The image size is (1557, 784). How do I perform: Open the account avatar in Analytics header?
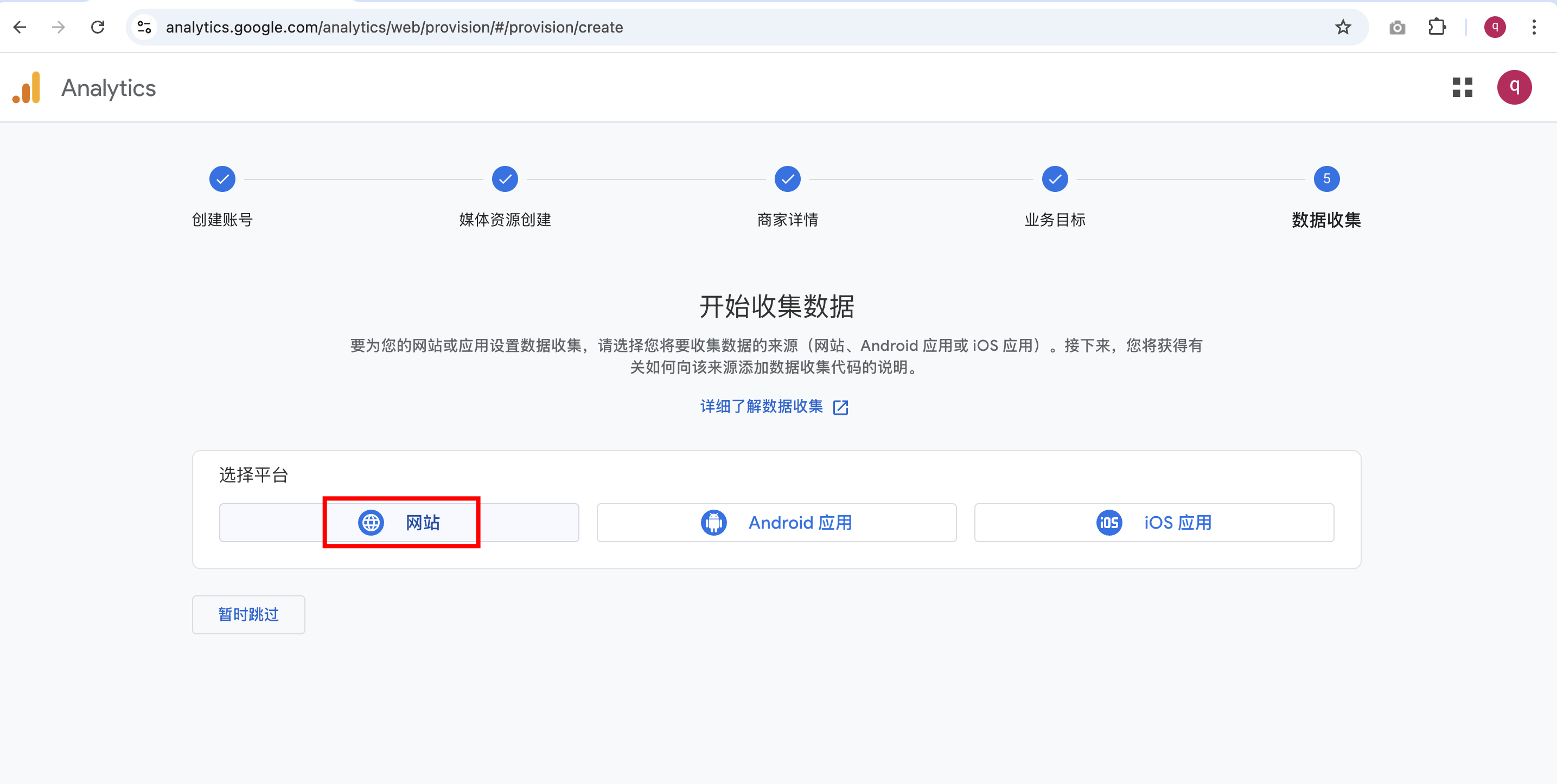(1514, 88)
